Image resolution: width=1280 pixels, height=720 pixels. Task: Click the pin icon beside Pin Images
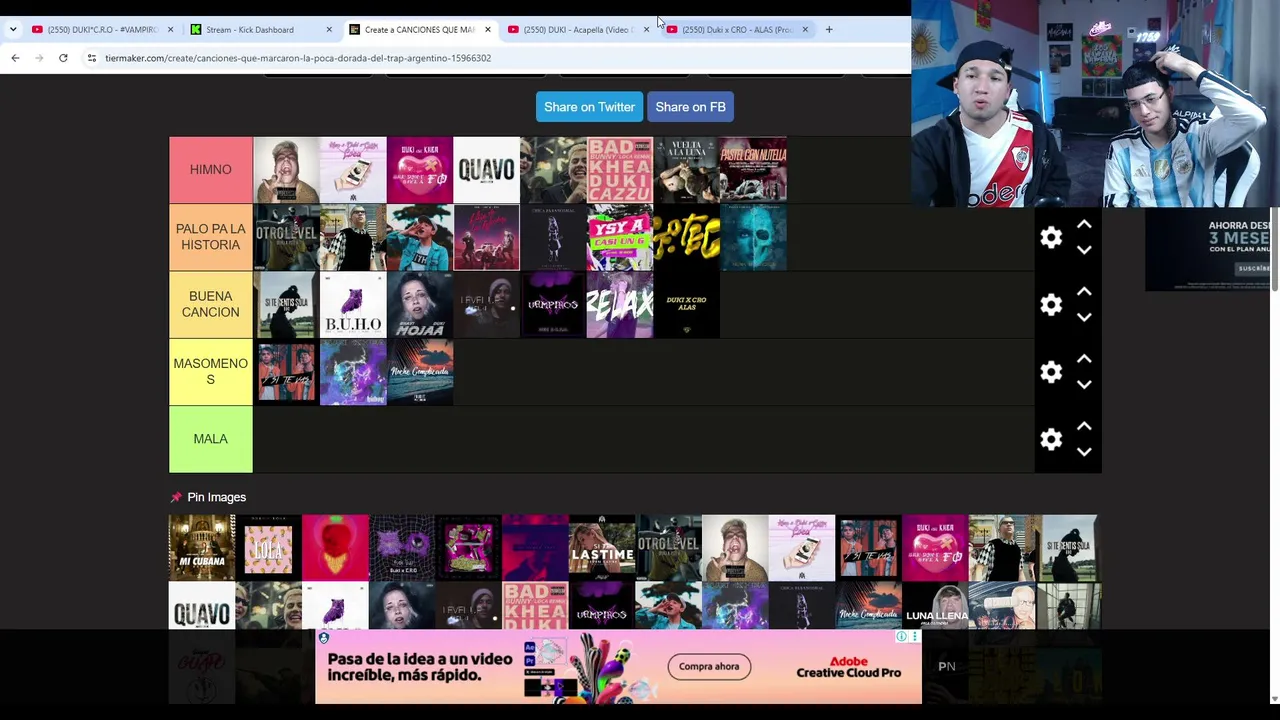[176, 497]
